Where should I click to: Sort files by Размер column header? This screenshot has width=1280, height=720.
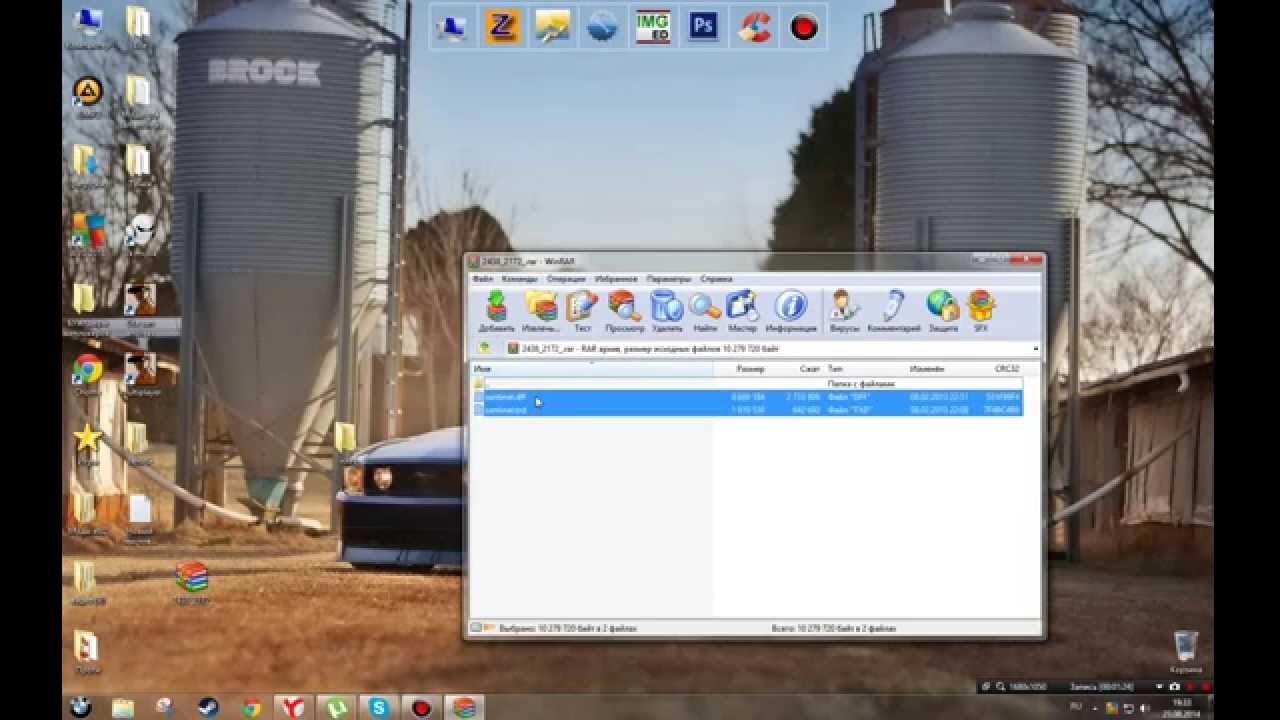(x=740, y=369)
